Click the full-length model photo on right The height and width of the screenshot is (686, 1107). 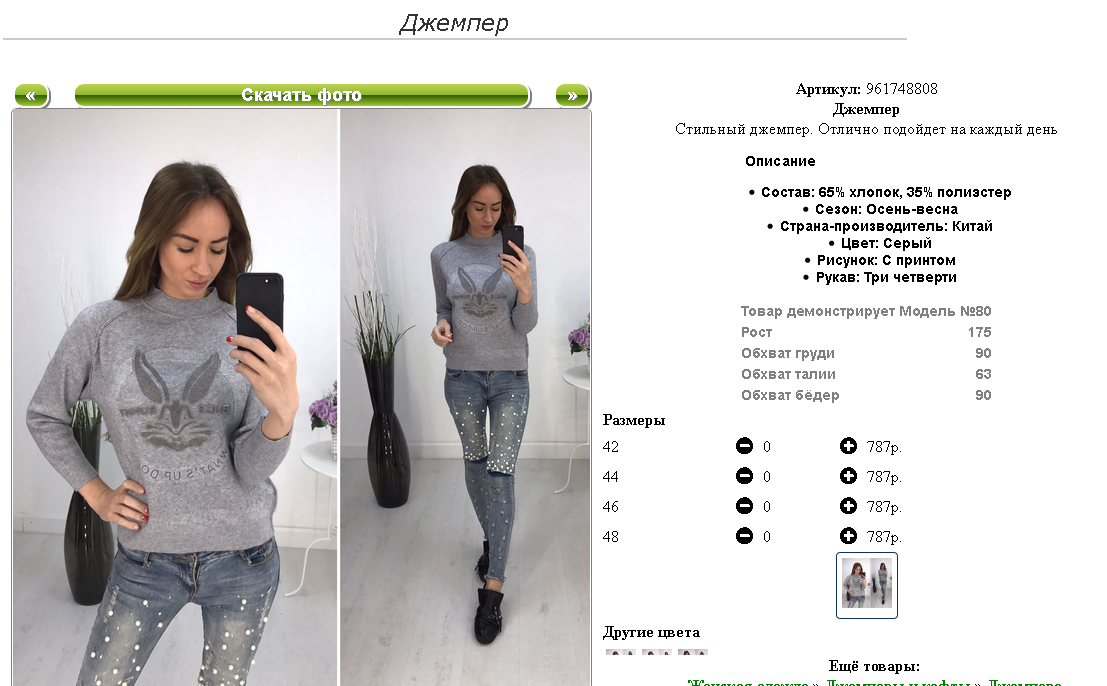(465, 397)
